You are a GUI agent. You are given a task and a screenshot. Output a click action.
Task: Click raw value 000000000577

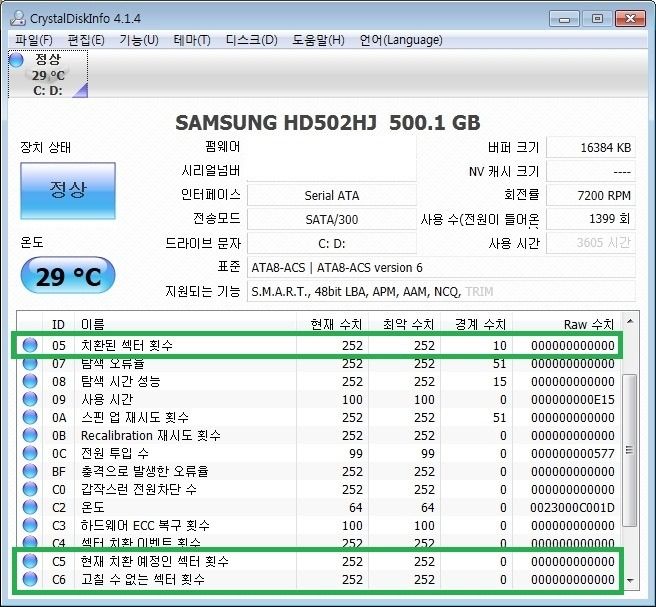point(572,453)
